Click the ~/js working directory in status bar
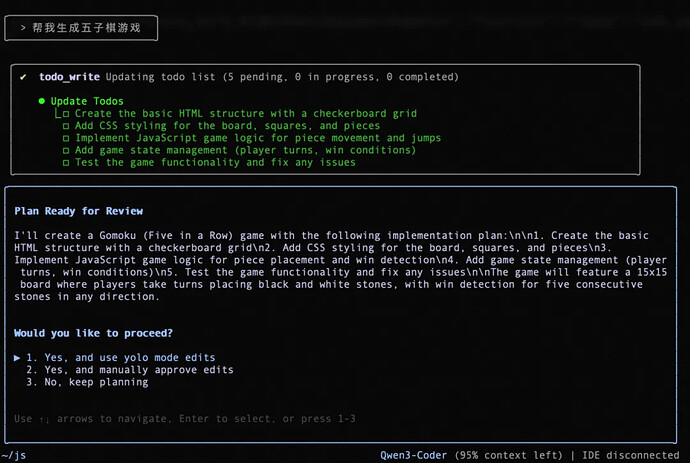This screenshot has height=463, width=690. [x=14, y=455]
